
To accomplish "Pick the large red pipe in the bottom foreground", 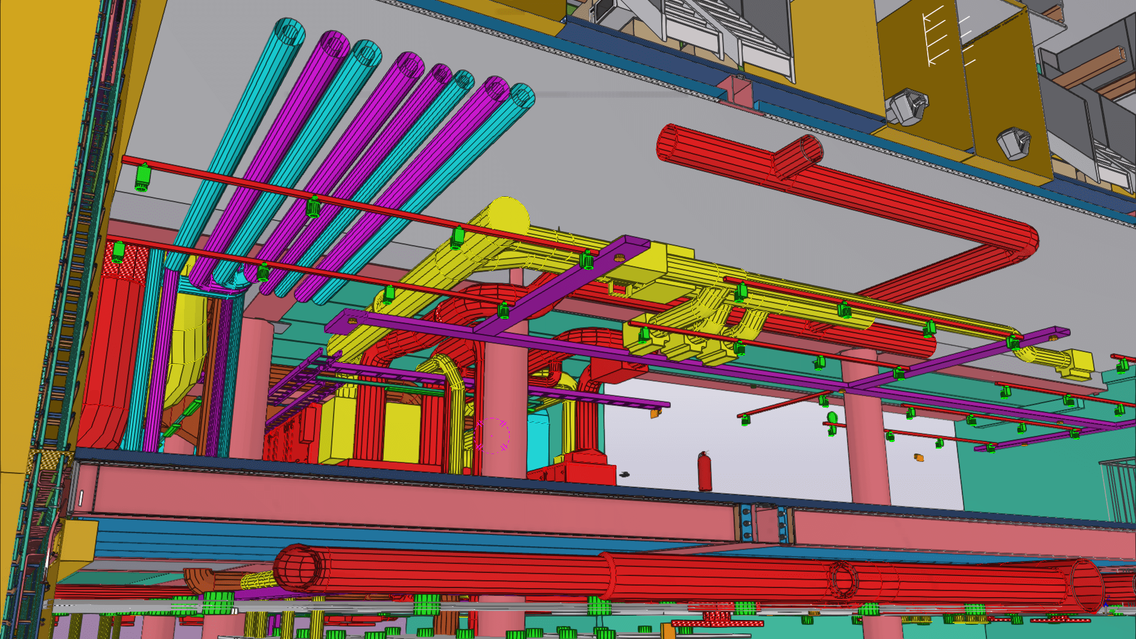I will tap(688, 576).
